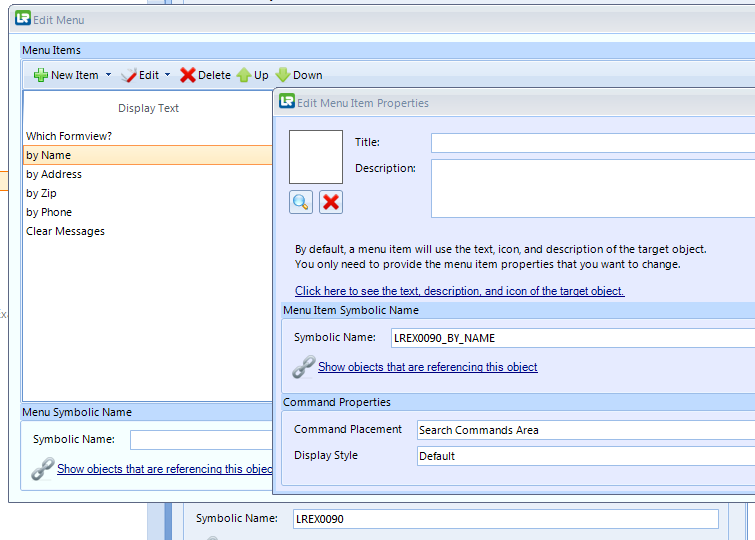755x540 pixels.
Task: Click the magnifier browse icon button
Action: (301, 202)
